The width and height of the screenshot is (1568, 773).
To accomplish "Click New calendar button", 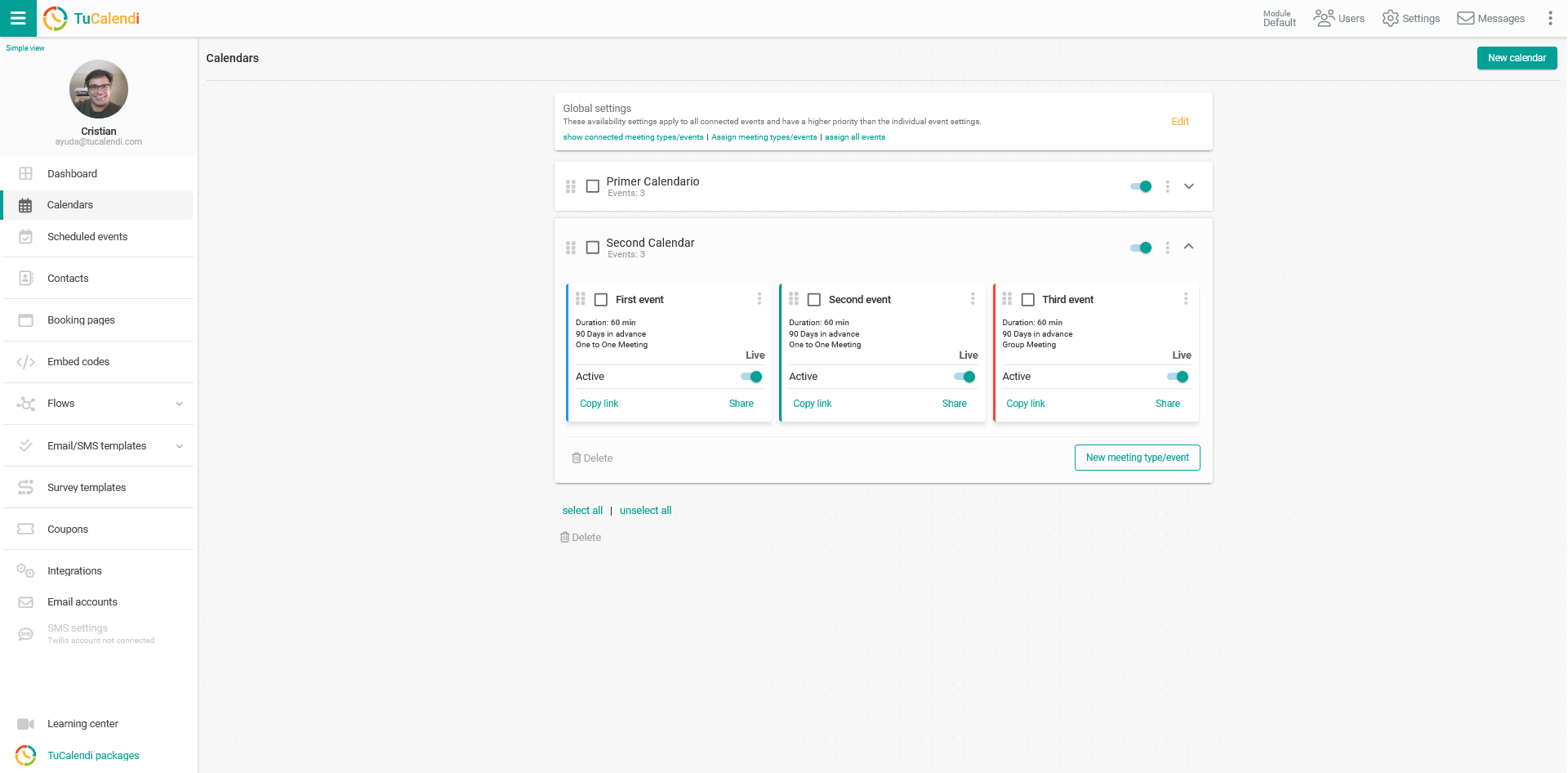I will click(1517, 58).
